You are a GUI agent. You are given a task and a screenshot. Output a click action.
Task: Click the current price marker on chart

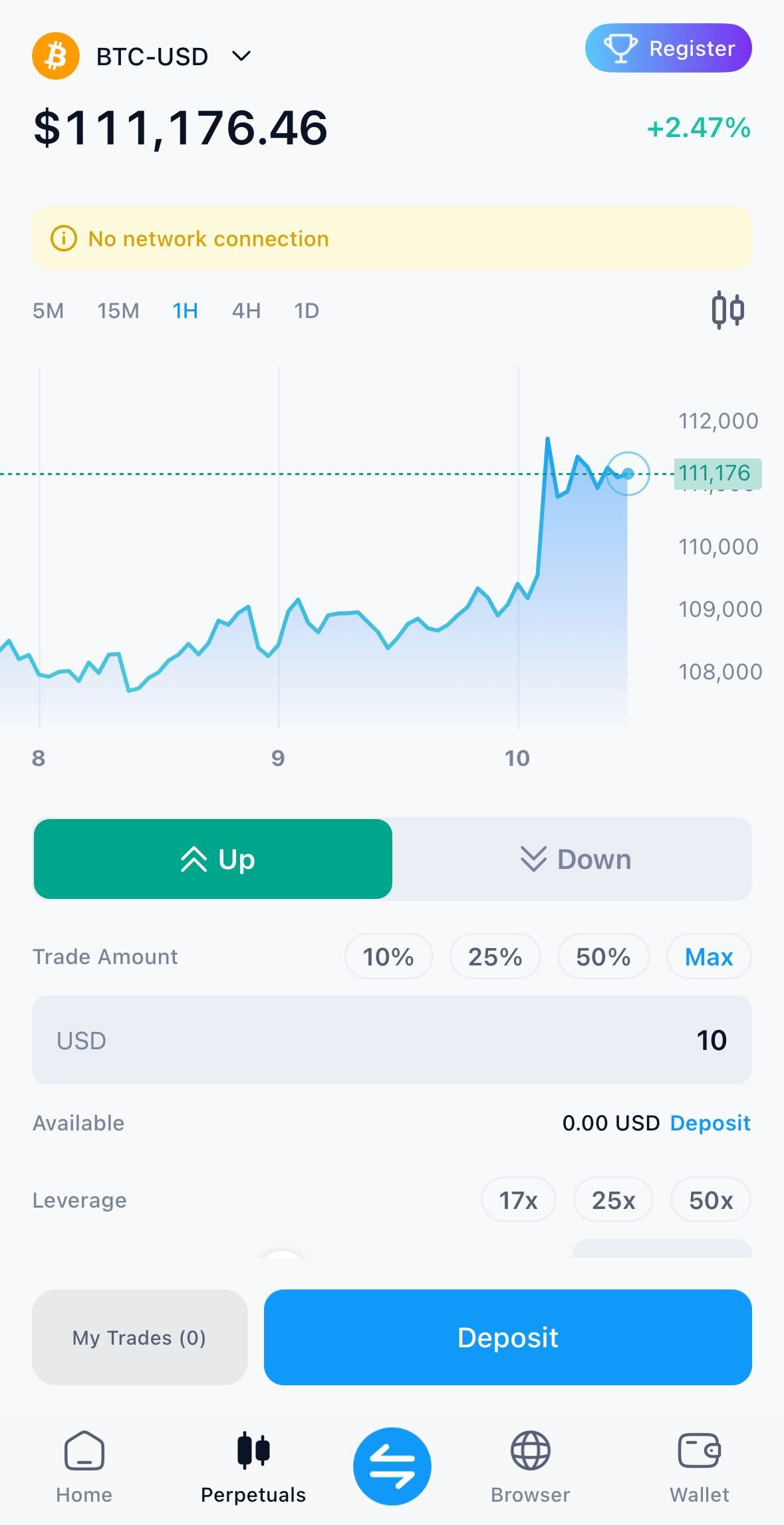pos(628,474)
